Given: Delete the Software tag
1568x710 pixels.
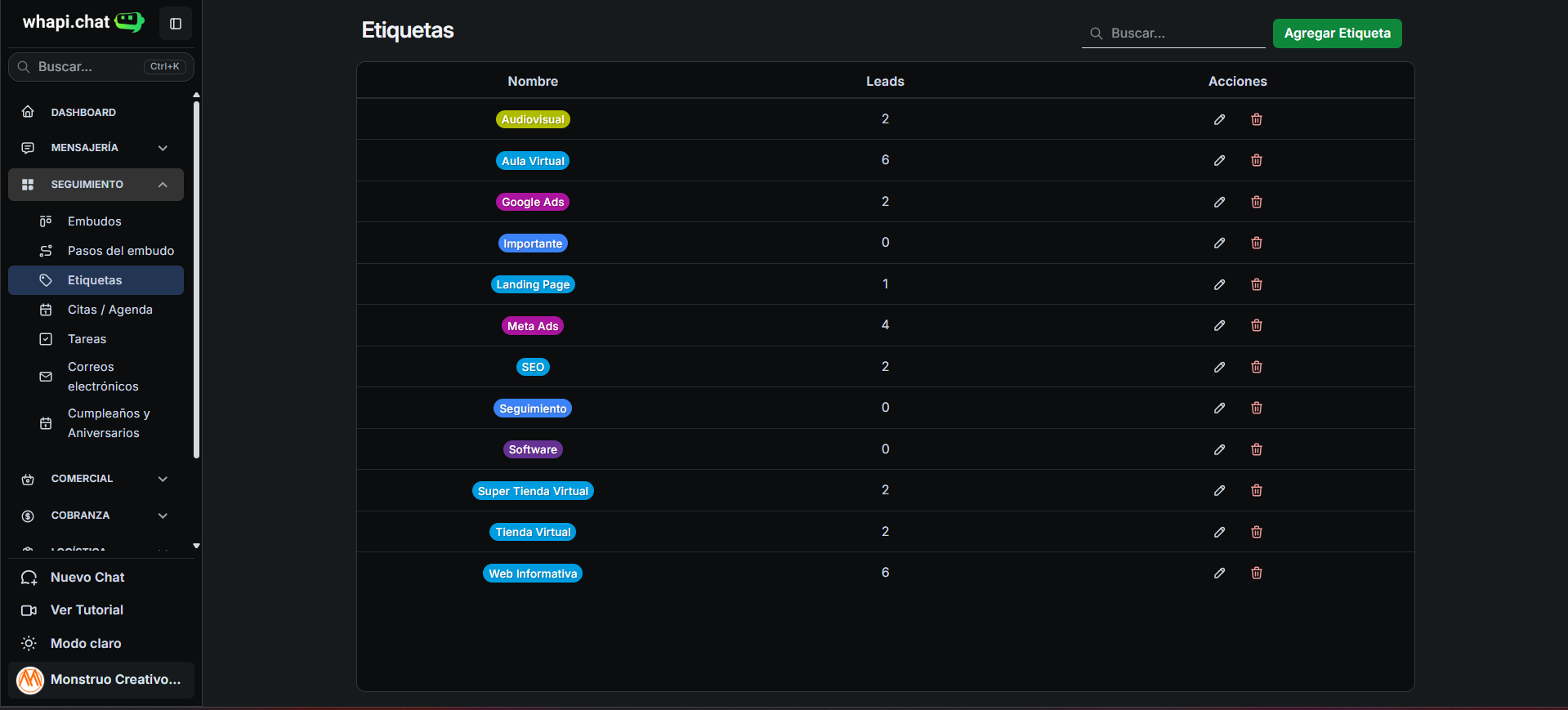Looking at the screenshot, I should coord(1257,449).
